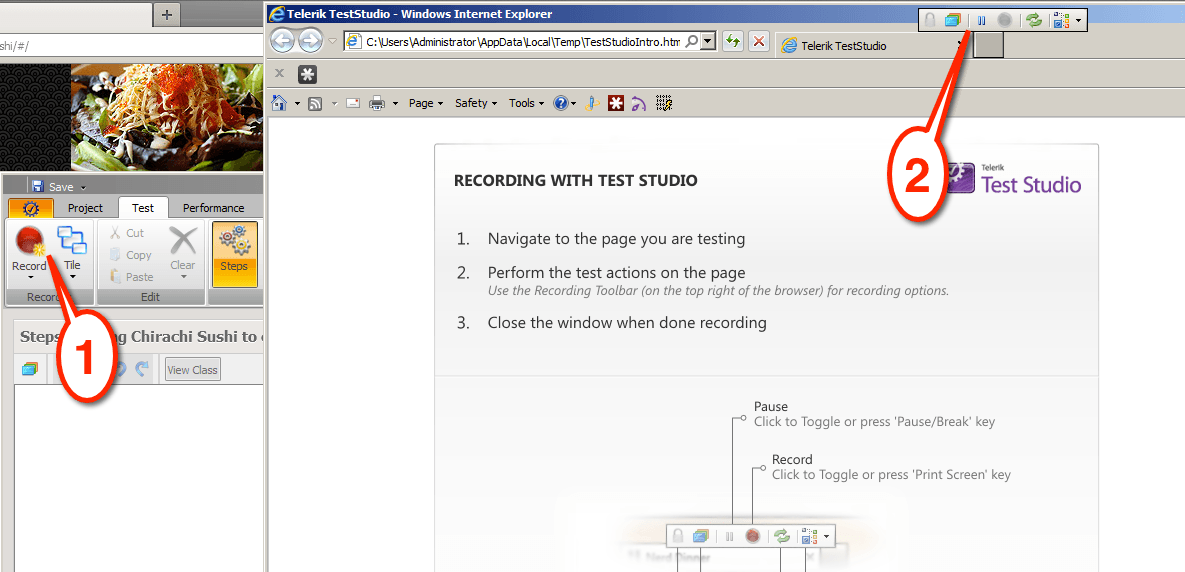
Task: Click the new tab plus button in left browser
Action: [x=167, y=15]
